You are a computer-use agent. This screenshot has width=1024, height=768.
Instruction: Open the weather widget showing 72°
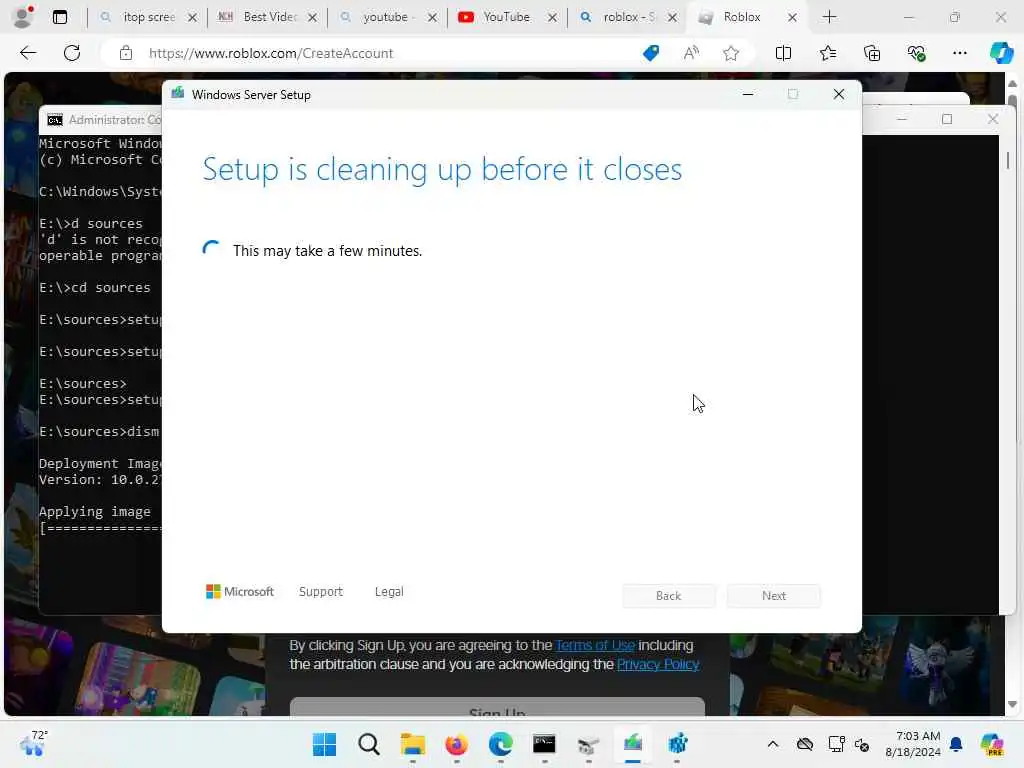33,743
